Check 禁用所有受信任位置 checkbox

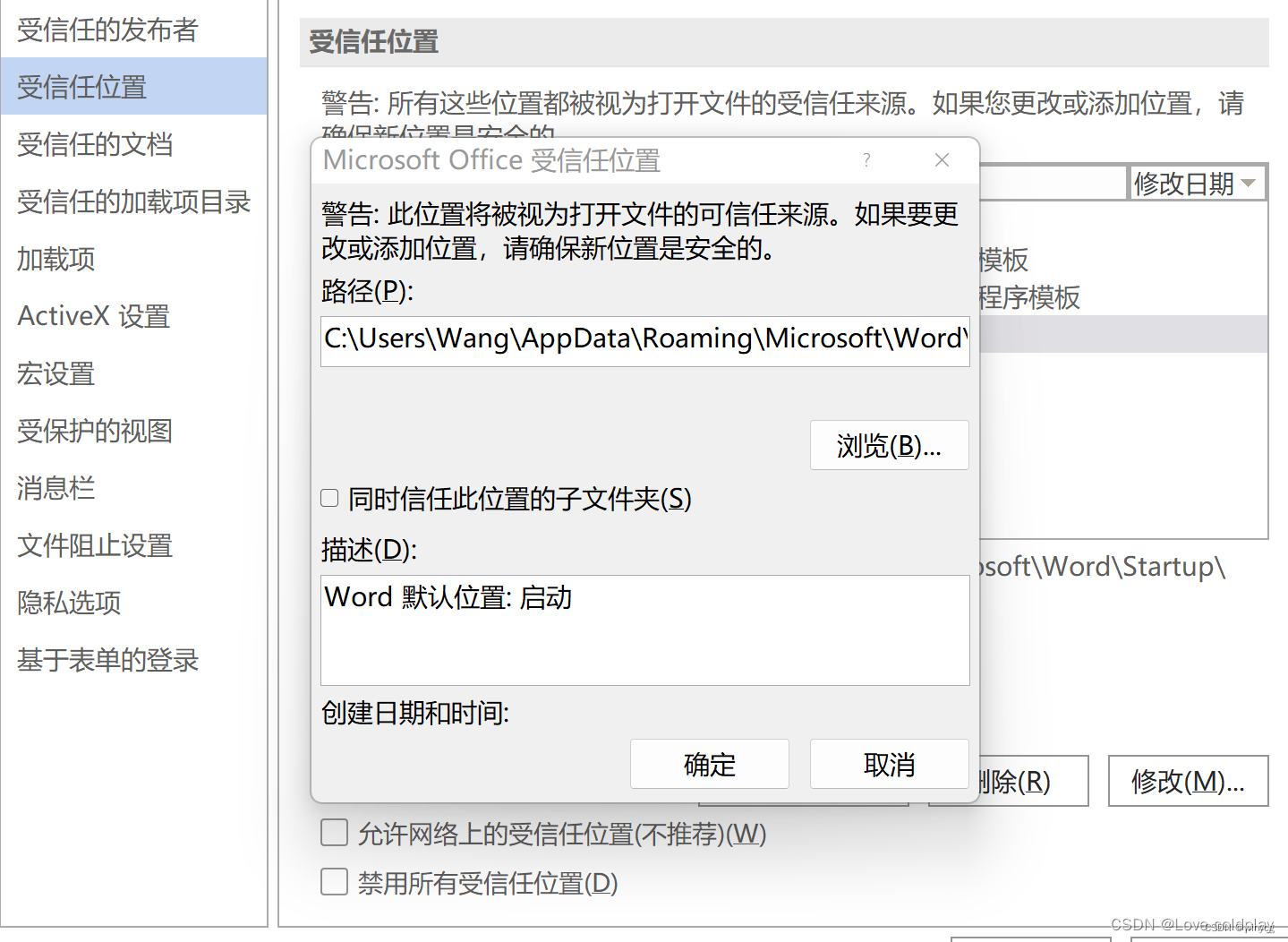[335, 882]
